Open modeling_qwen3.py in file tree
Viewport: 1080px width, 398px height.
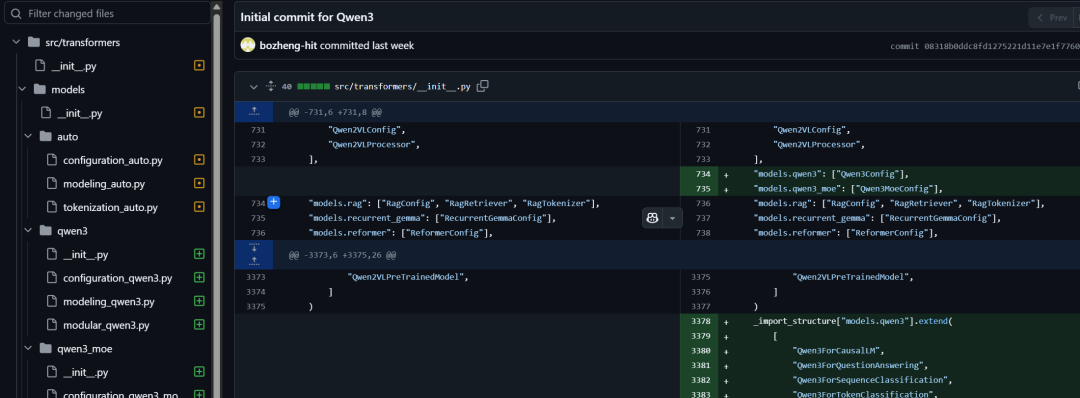(x=109, y=302)
